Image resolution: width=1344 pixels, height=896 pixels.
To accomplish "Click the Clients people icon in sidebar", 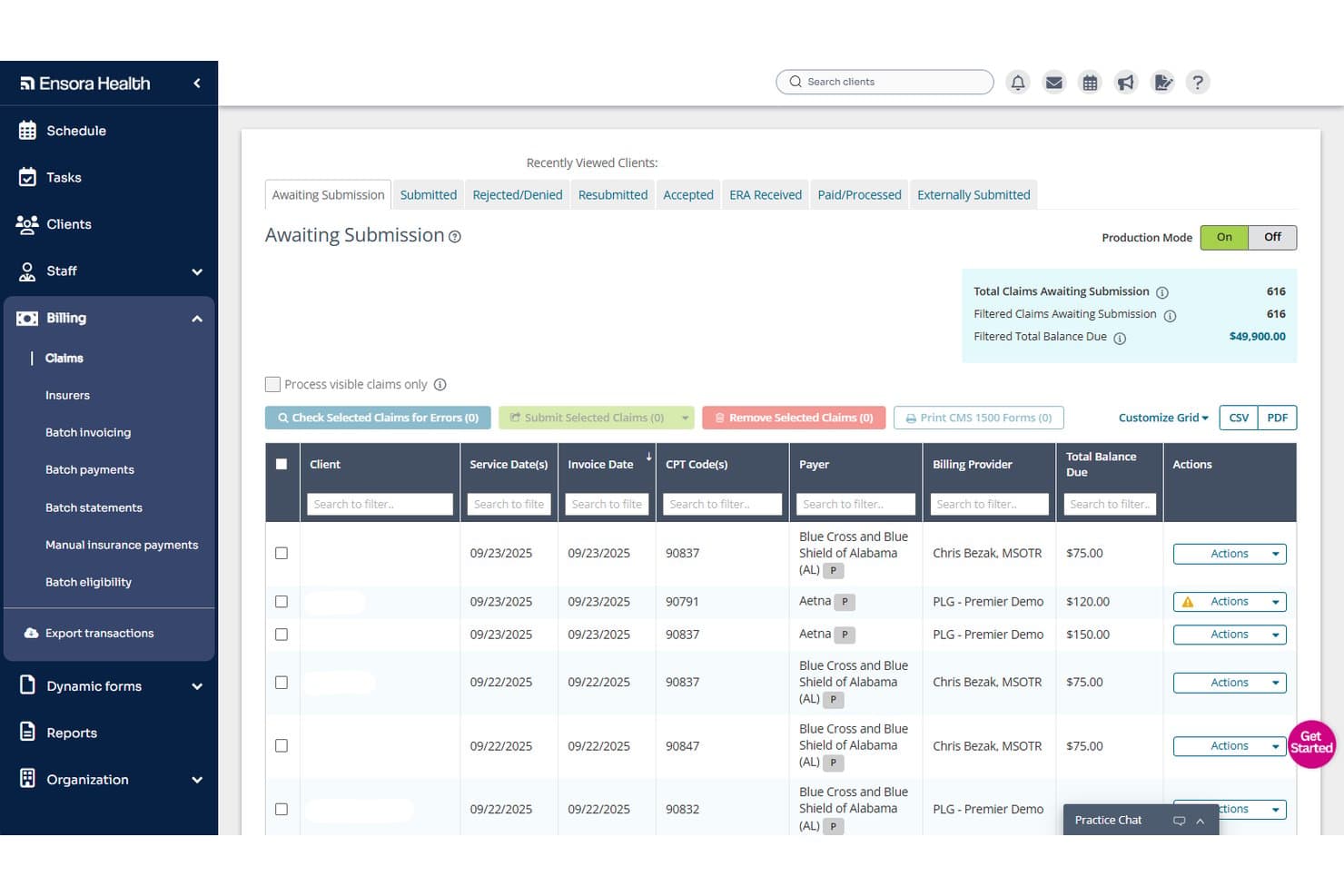I will [x=27, y=224].
